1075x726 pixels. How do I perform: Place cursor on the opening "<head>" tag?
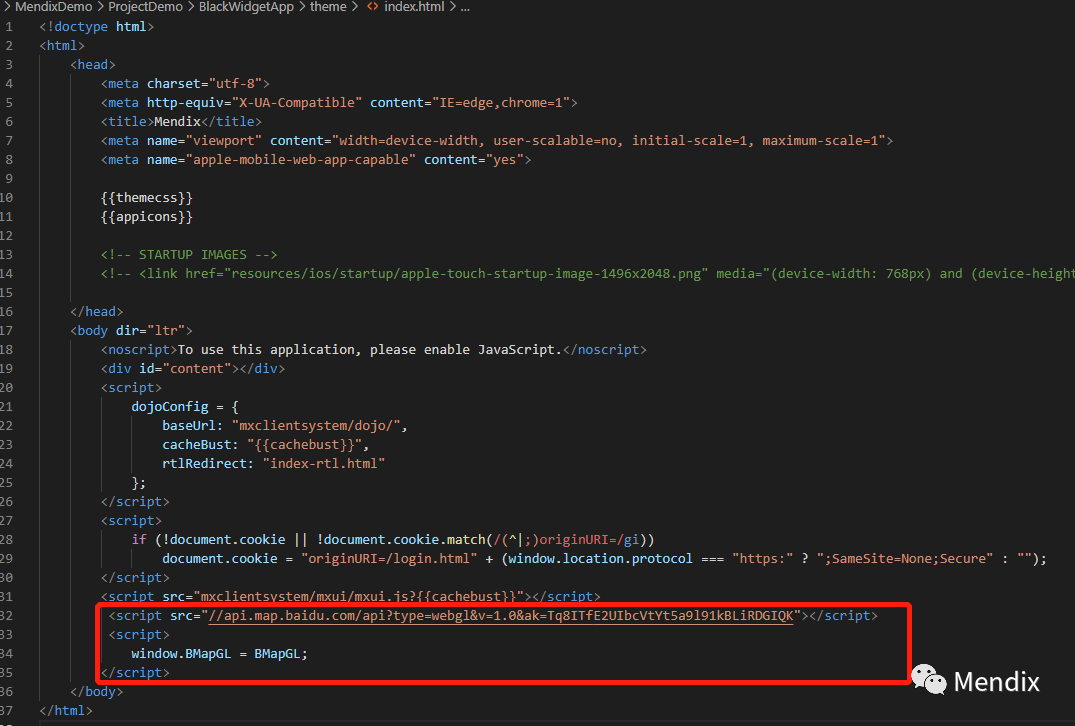click(x=93, y=64)
